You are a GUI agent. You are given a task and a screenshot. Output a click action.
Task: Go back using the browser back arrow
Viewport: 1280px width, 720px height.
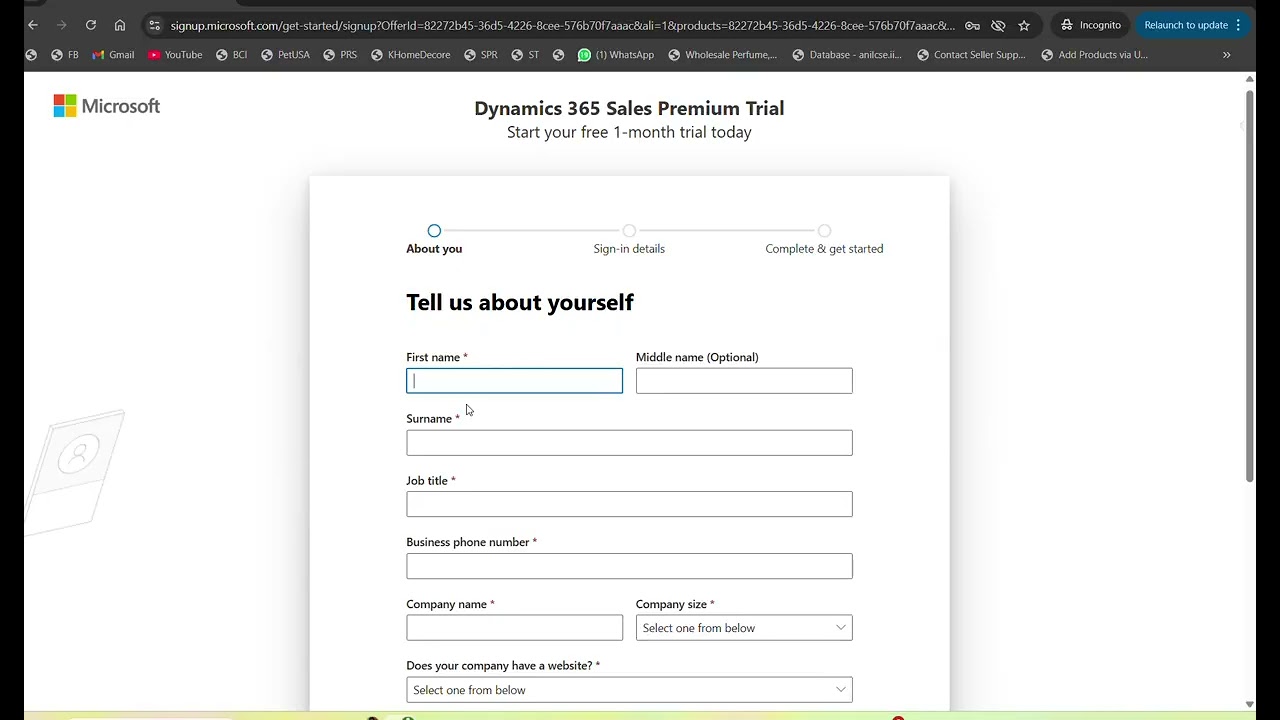[33, 25]
